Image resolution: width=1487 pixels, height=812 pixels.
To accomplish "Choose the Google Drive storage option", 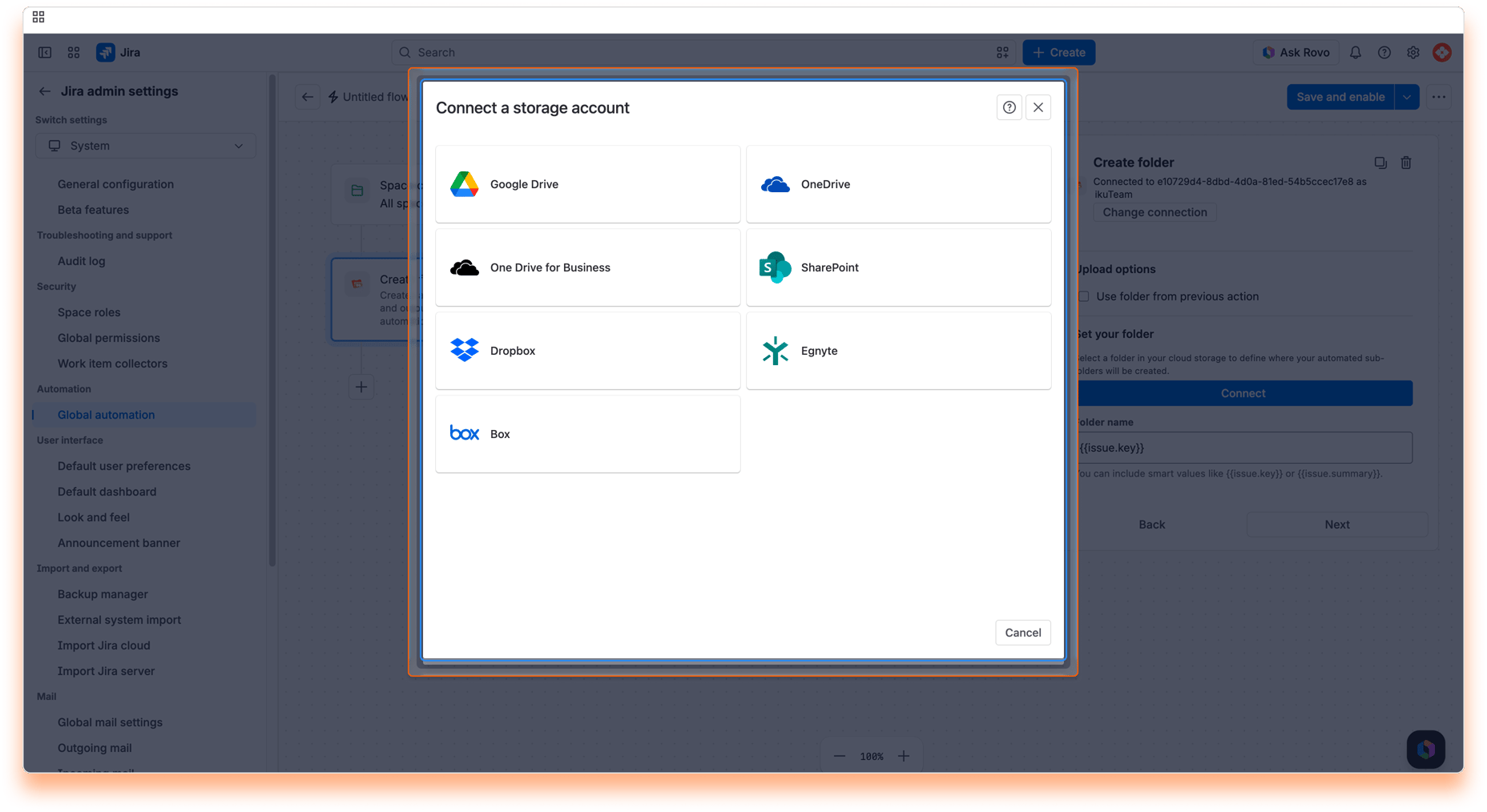I will pyautogui.click(x=587, y=184).
